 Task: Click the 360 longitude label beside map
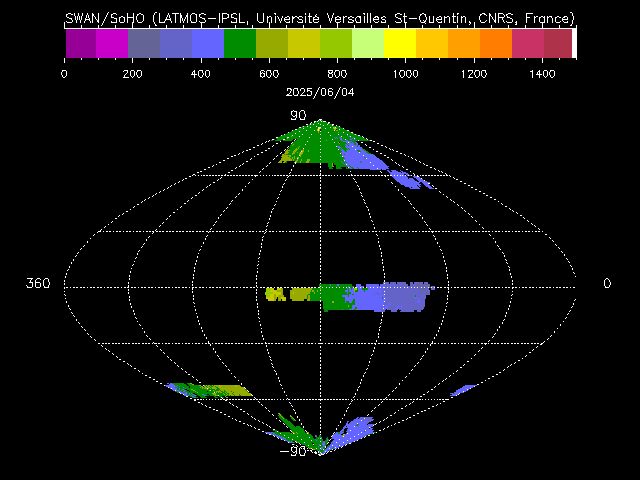pyautogui.click(x=38, y=283)
